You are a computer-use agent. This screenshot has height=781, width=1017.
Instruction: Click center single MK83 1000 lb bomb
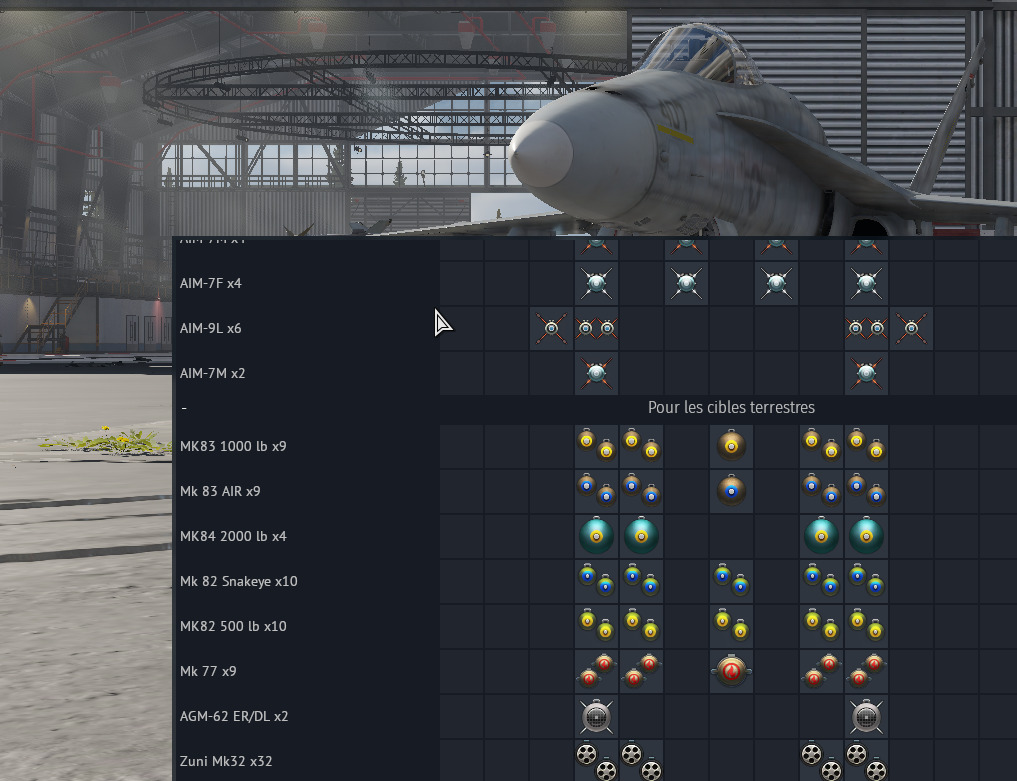pyautogui.click(x=731, y=446)
